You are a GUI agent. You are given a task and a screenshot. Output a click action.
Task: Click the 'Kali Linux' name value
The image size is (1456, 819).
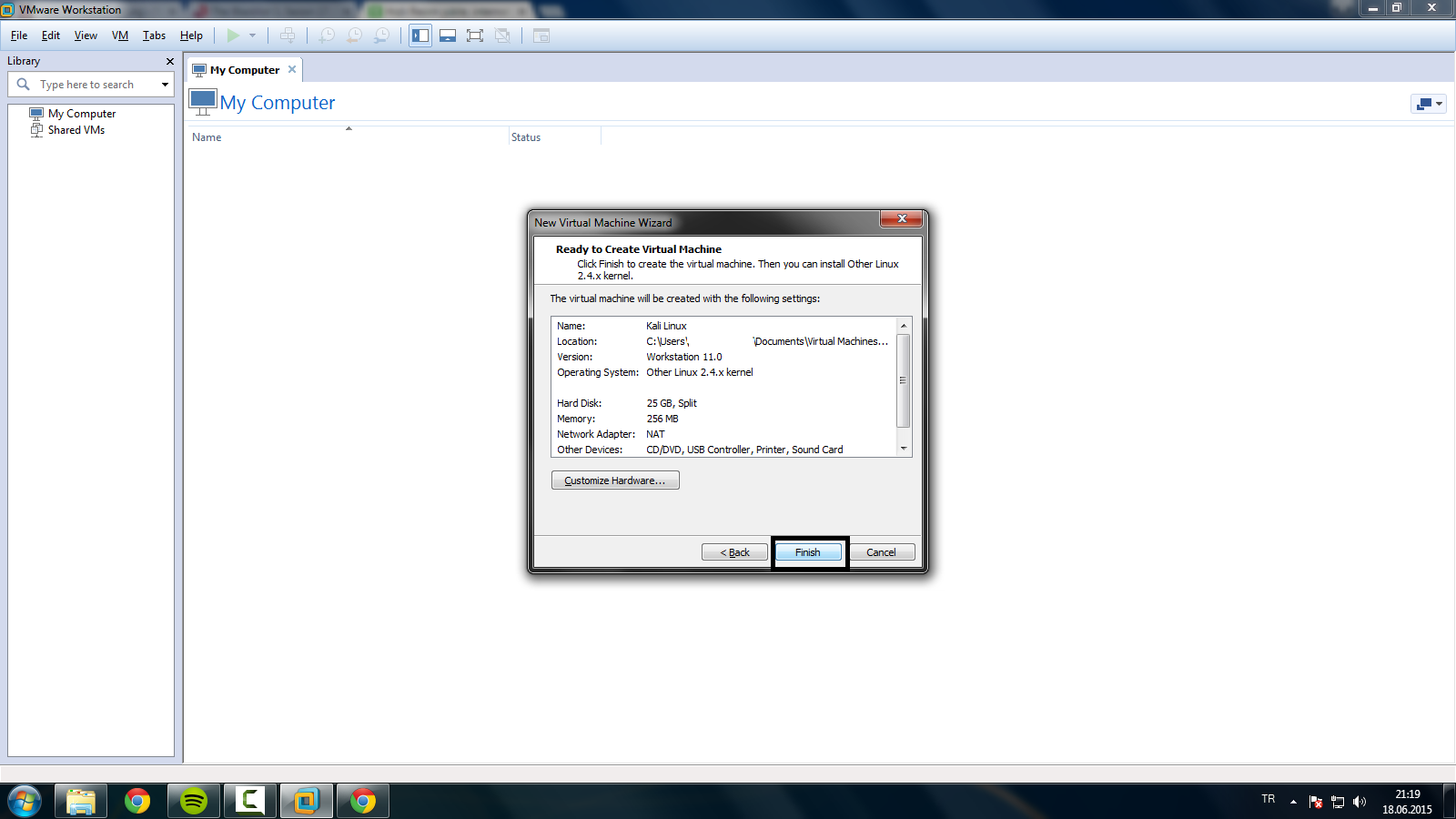point(666,326)
